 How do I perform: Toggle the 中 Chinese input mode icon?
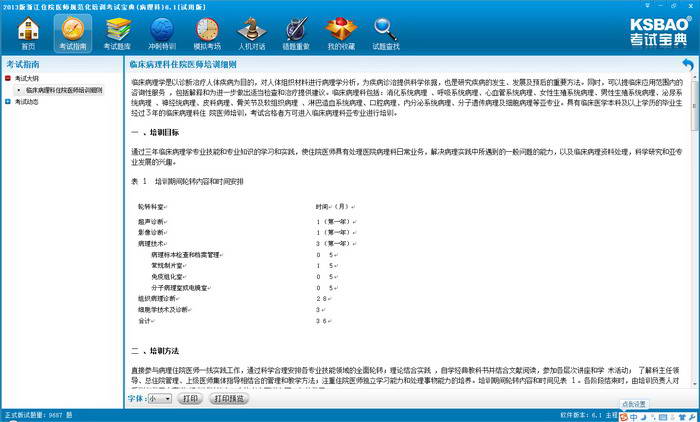(x=633, y=417)
